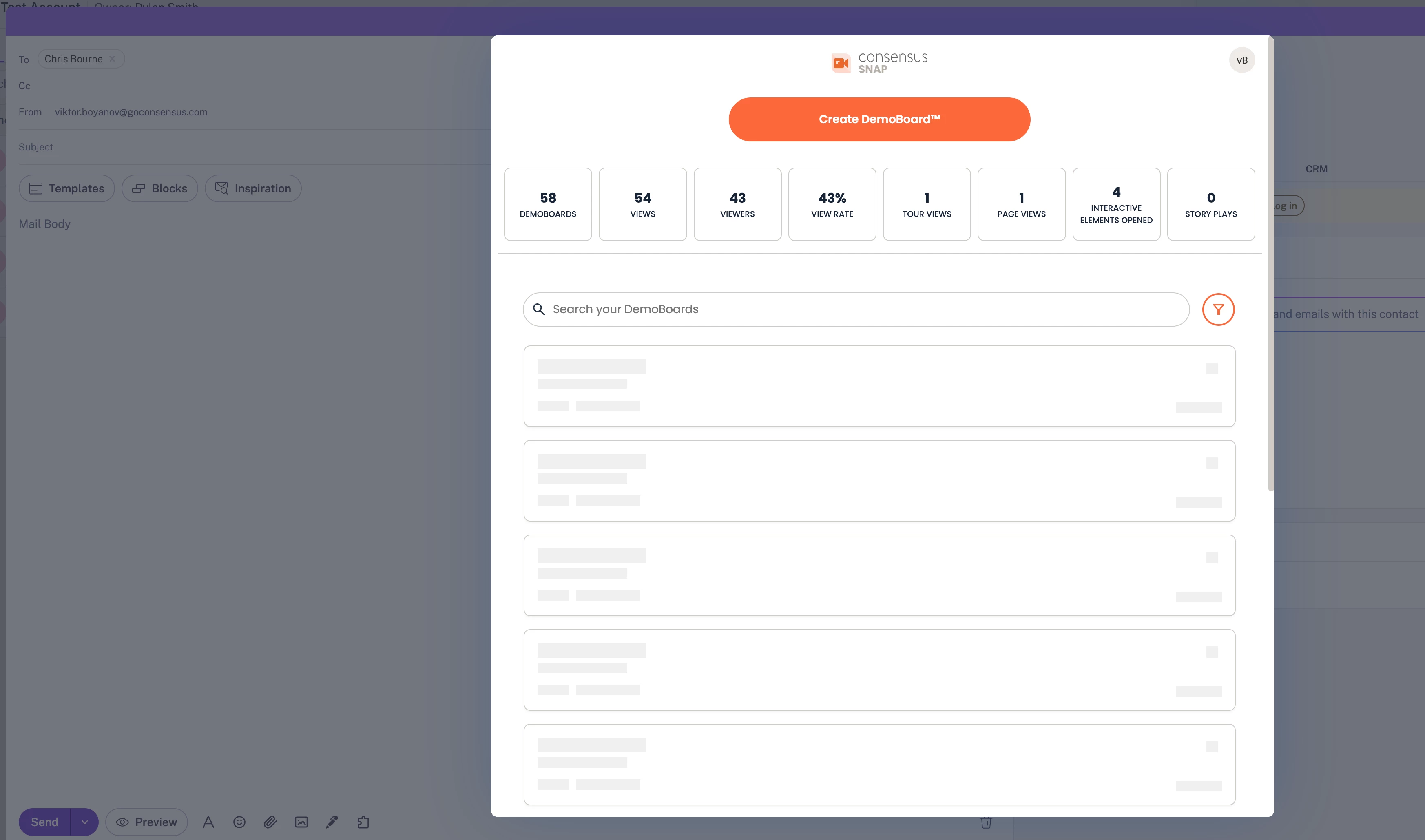
Task: Open the 43% View Rate stat card
Action: 832,204
